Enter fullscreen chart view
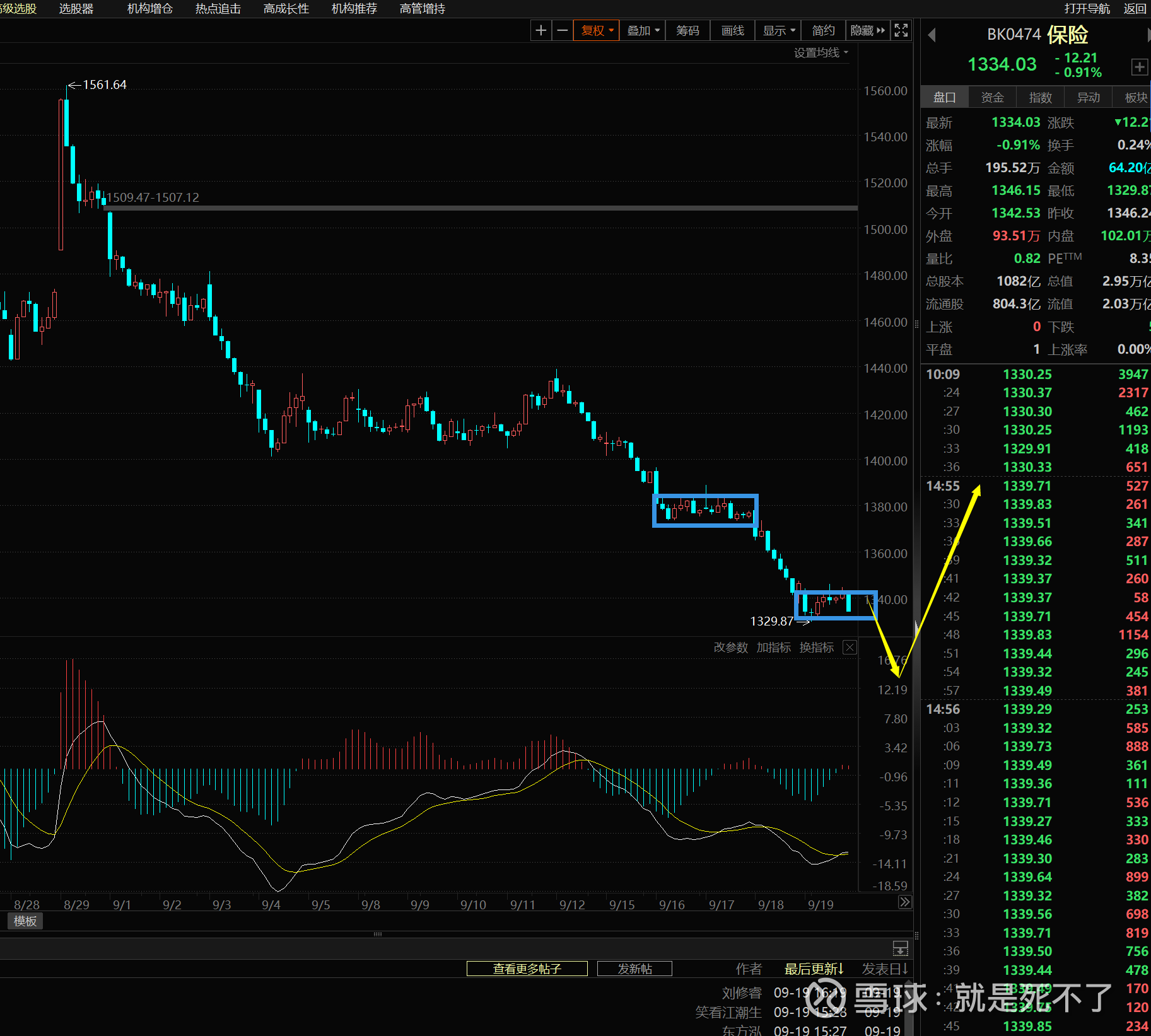Image resolution: width=1151 pixels, height=1036 pixels. click(x=901, y=30)
